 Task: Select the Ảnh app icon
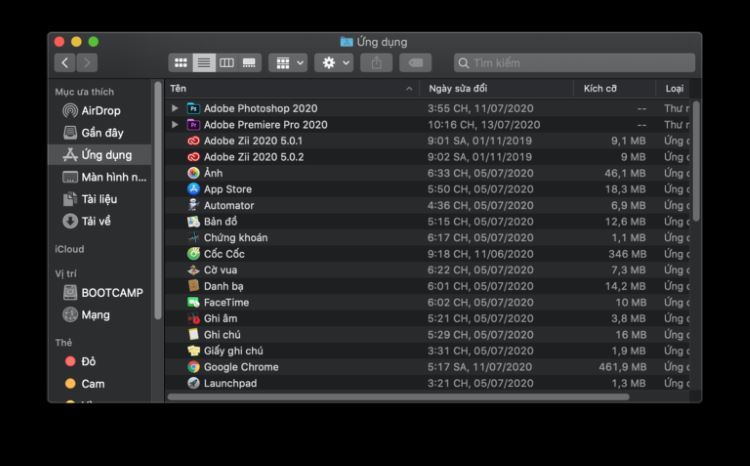(193, 173)
